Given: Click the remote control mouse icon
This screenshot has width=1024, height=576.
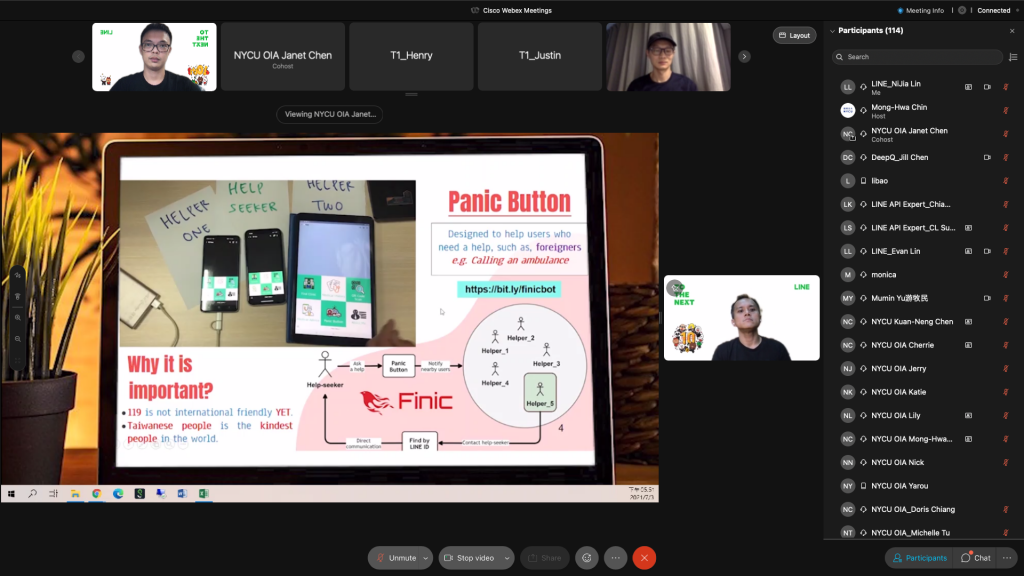Looking at the screenshot, I should 18,296.
